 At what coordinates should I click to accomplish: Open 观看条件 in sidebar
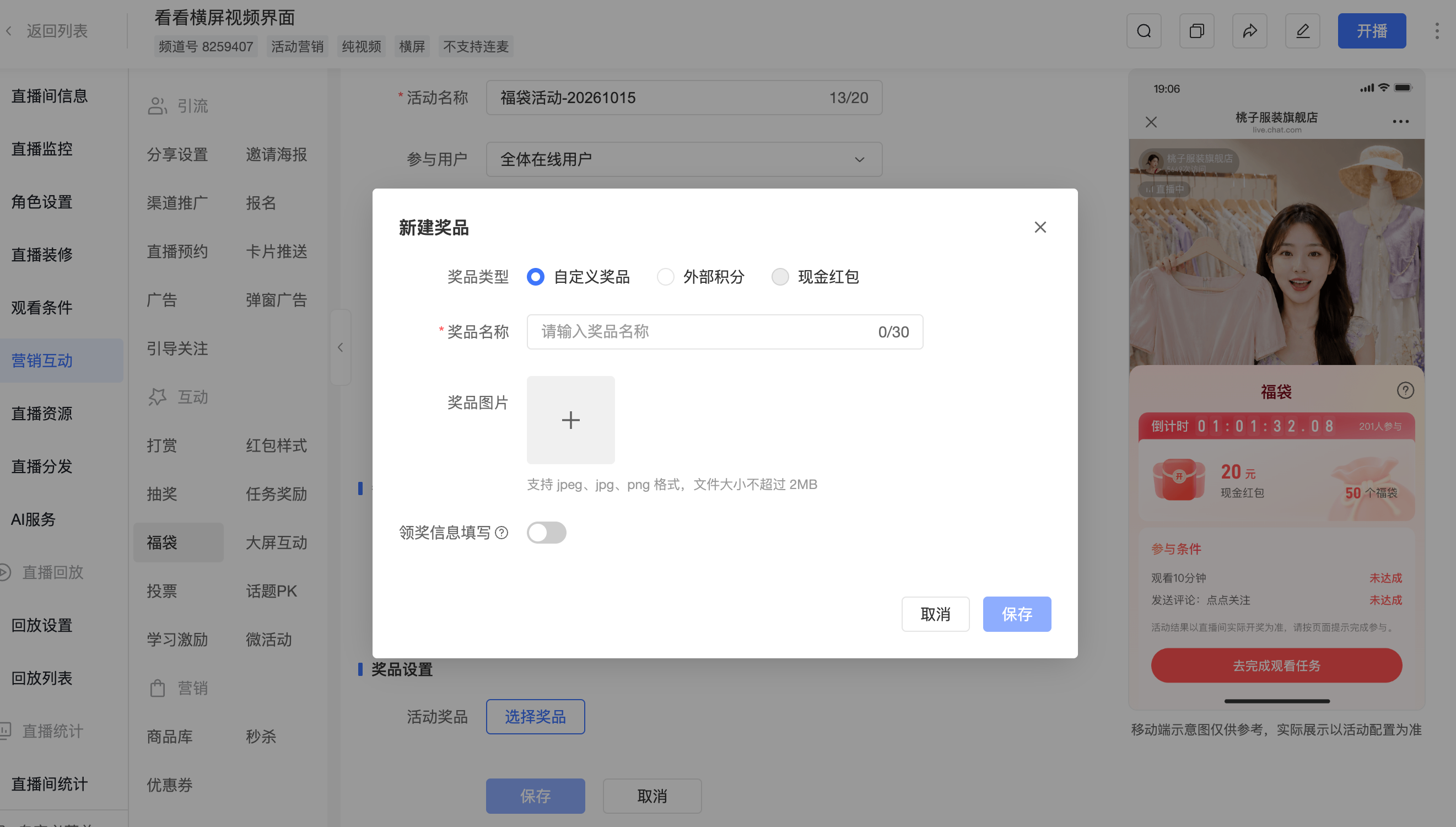tap(42, 307)
